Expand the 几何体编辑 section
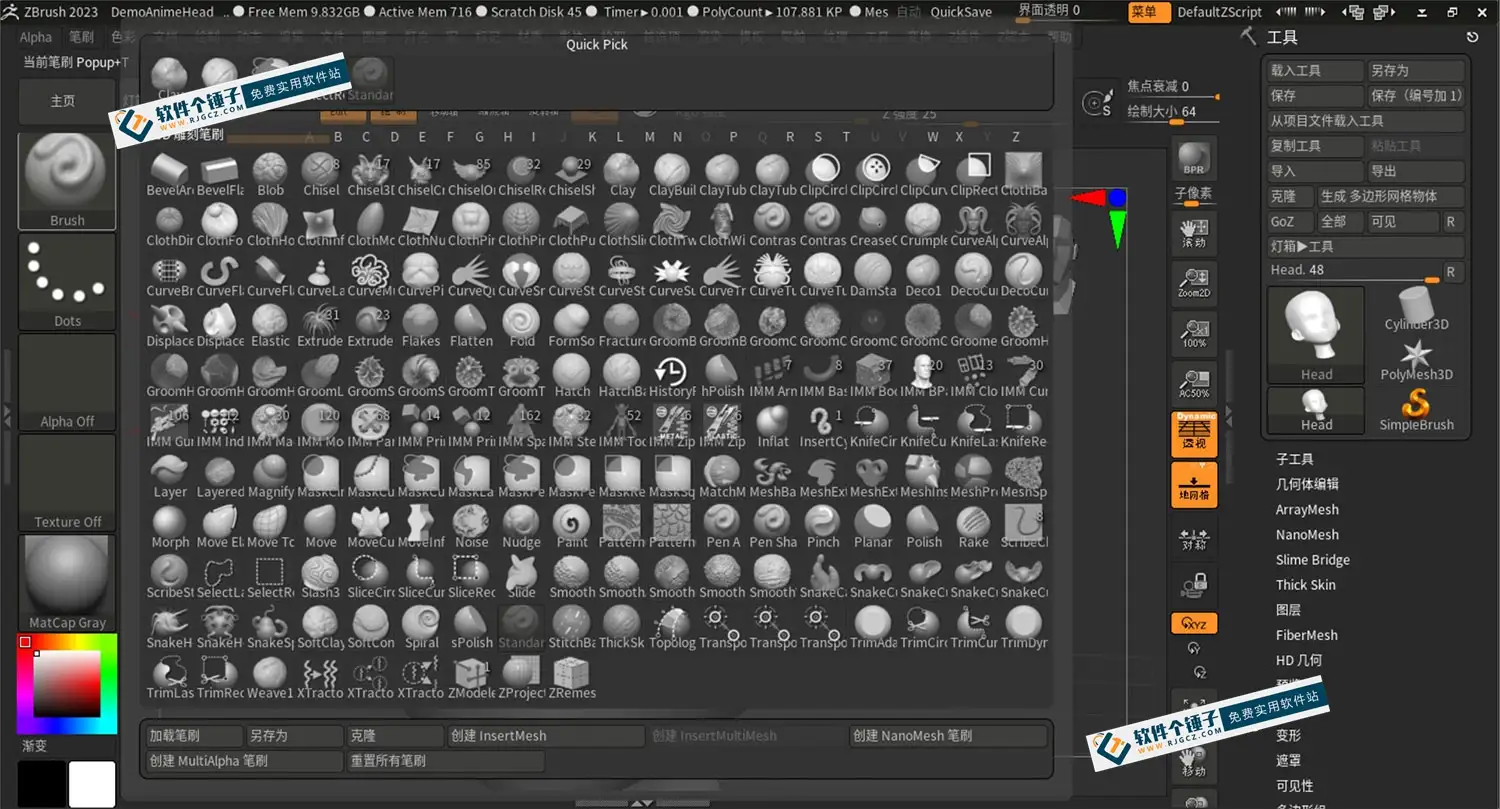Screen dimensions: 1500x809 1307,484
